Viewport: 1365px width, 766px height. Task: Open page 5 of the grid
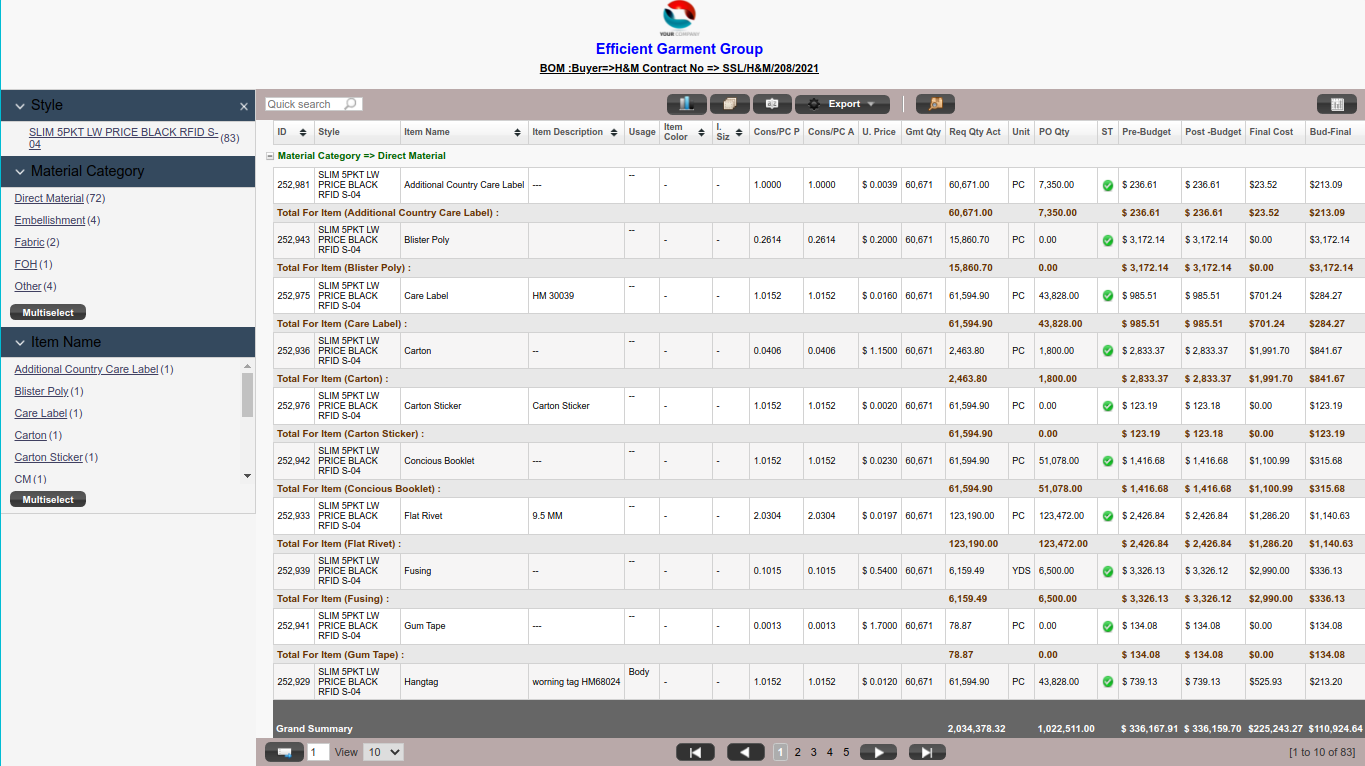tap(846, 752)
